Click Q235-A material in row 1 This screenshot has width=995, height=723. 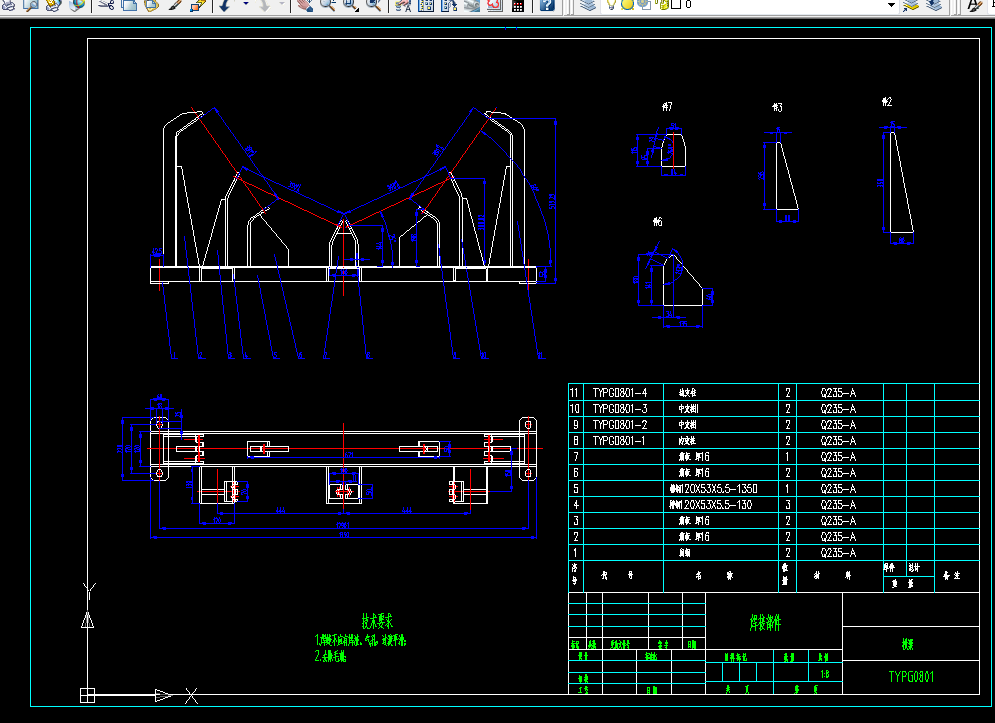[x=838, y=552]
